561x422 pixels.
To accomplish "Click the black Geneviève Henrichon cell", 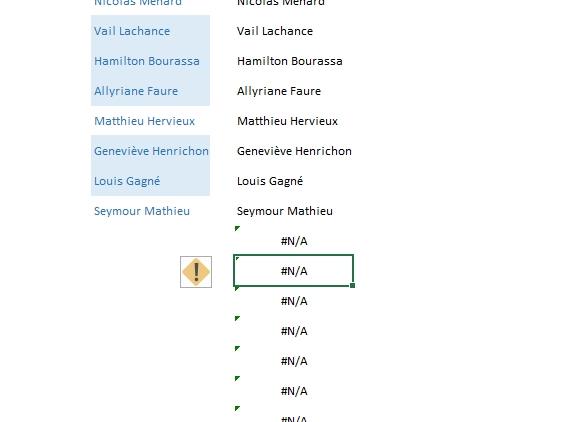I will coord(293,151).
